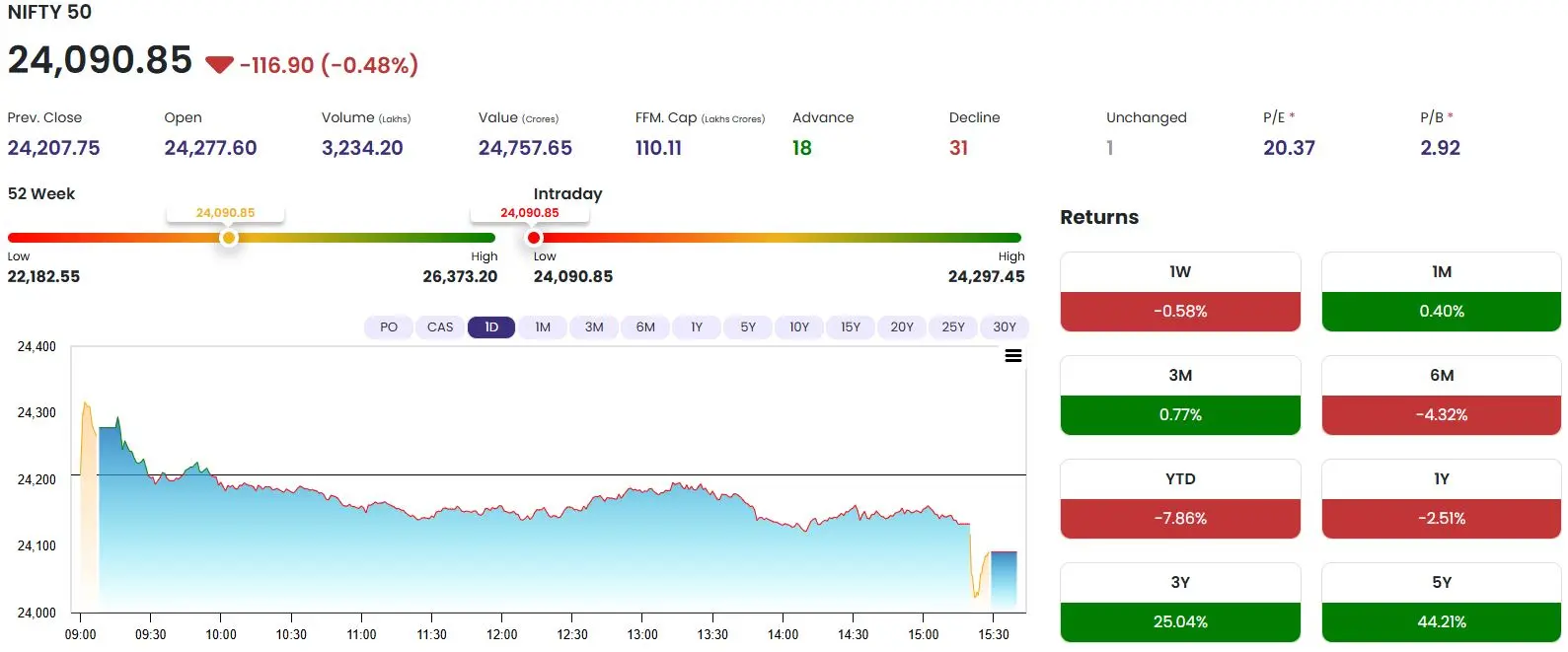
Task: Click the 52 Week range yellow marker
Action: pos(228,238)
